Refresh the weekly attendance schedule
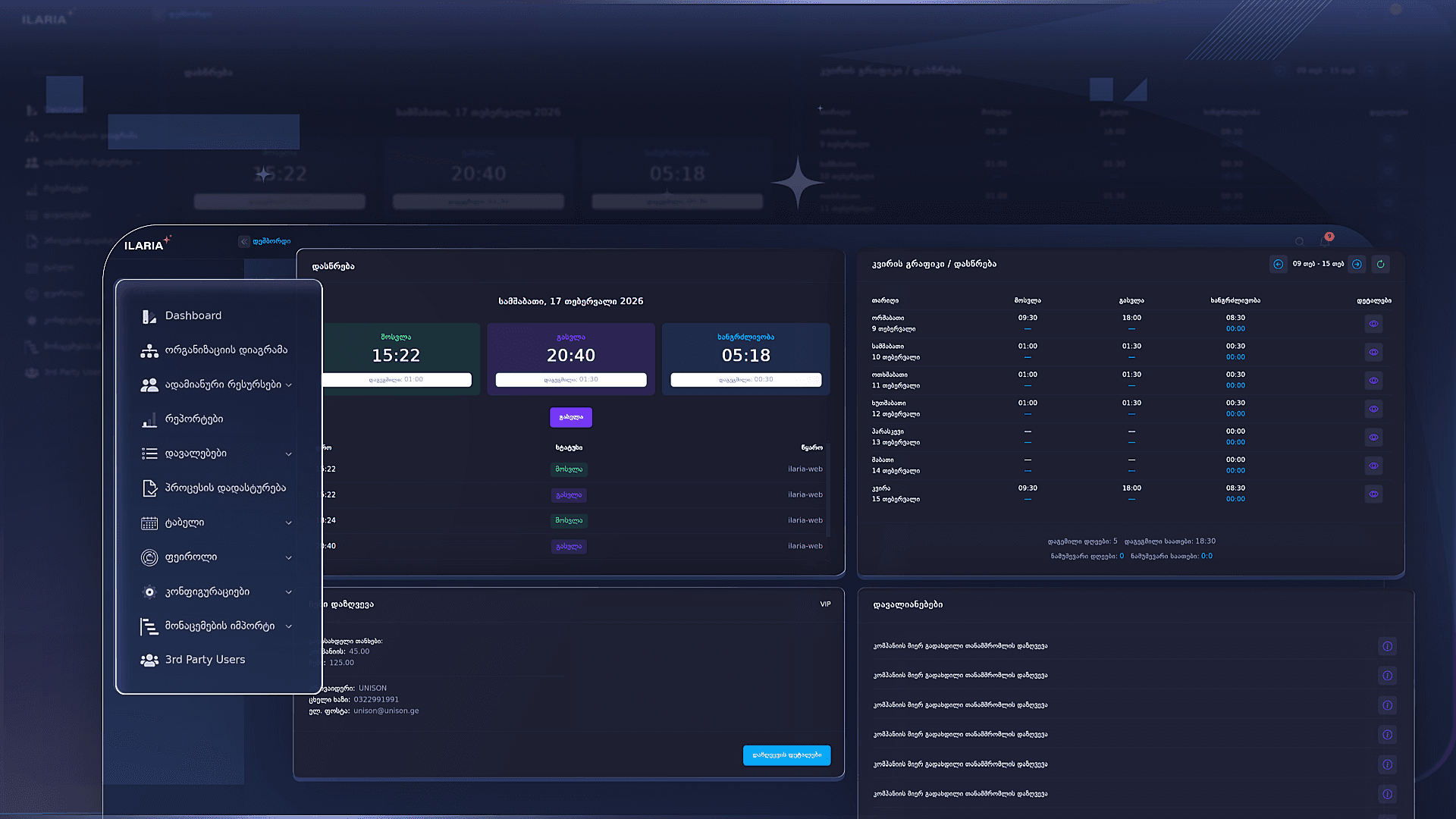This screenshot has width=1456, height=819. tap(1380, 264)
